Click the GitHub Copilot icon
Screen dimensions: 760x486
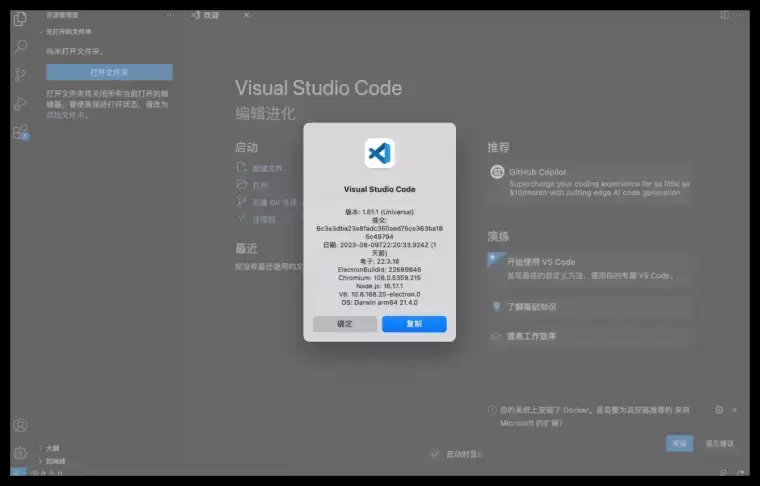[497, 172]
